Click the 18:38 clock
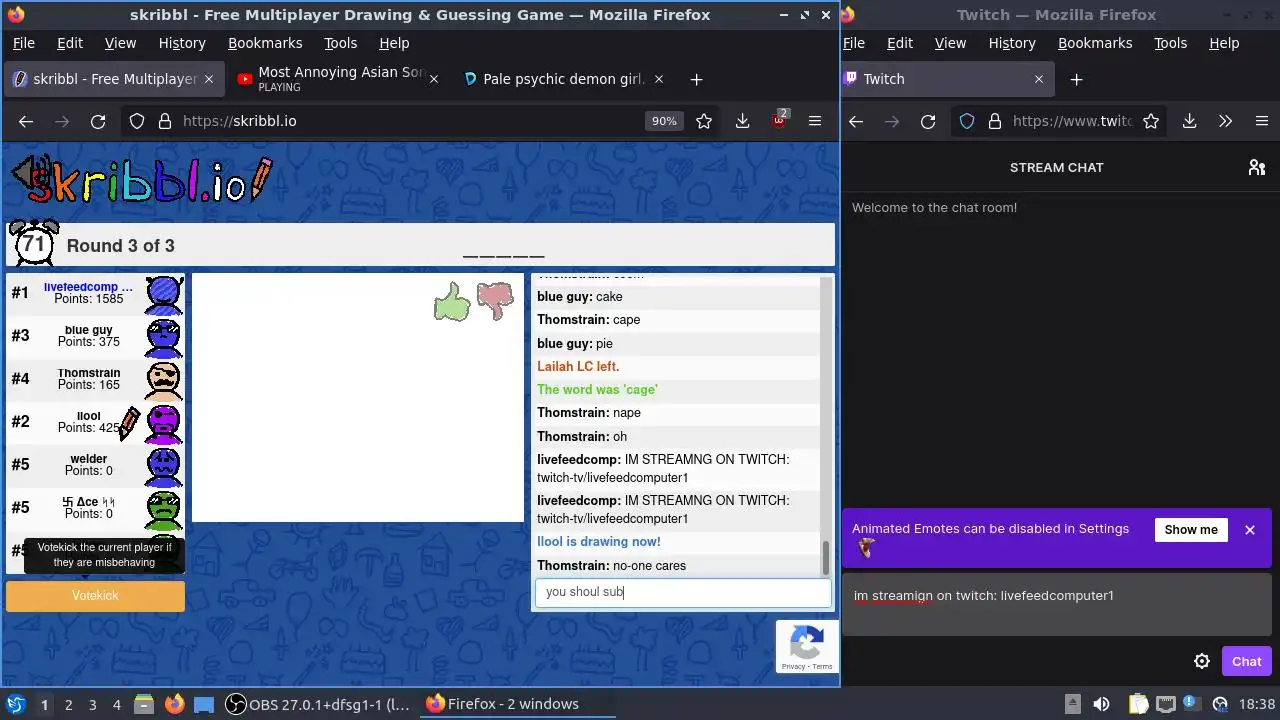The image size is (1280, 720). [1257, 704]
